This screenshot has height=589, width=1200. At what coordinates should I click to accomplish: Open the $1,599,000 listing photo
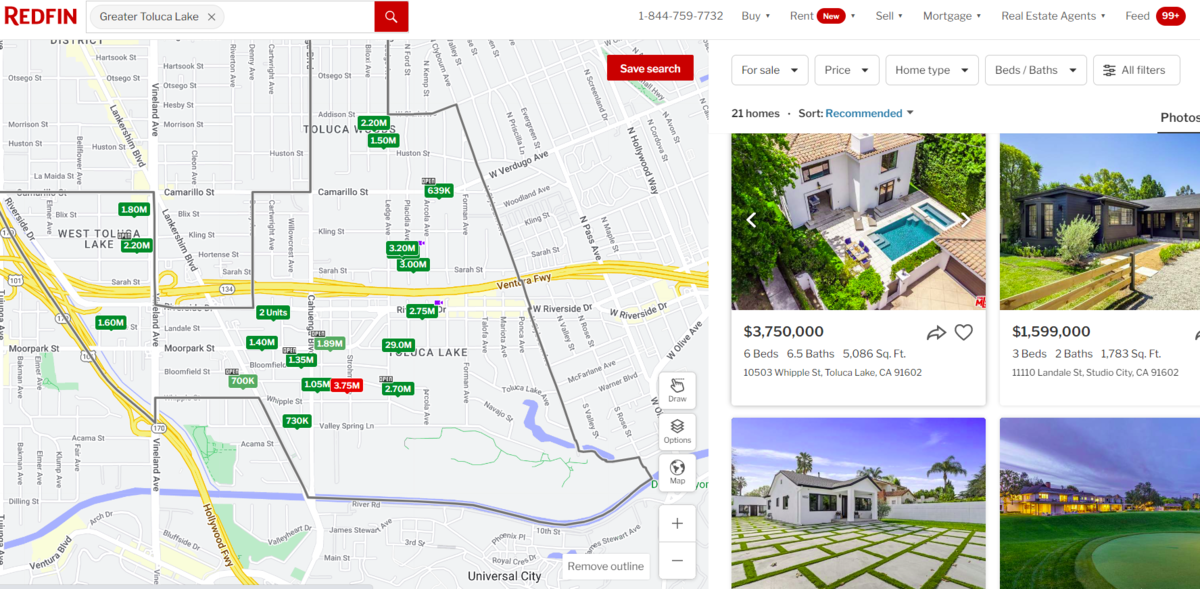pyautogui.click(x=1100, y=222)
